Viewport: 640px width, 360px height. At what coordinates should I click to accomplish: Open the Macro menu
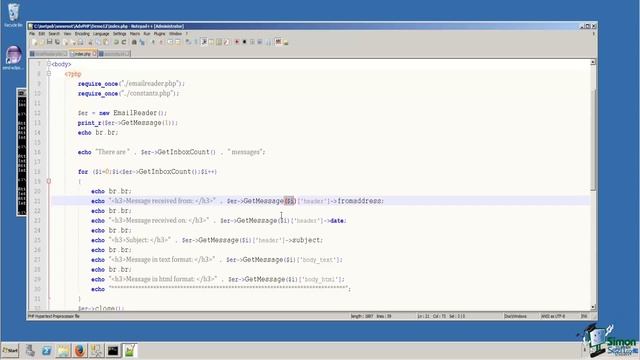tap(135, 34)
